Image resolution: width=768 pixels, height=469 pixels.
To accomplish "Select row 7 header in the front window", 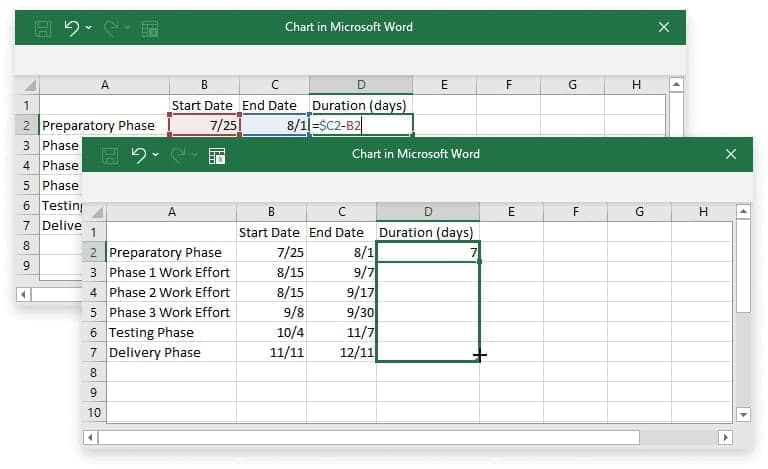I will pyautogui.click(x=94, y=352).
